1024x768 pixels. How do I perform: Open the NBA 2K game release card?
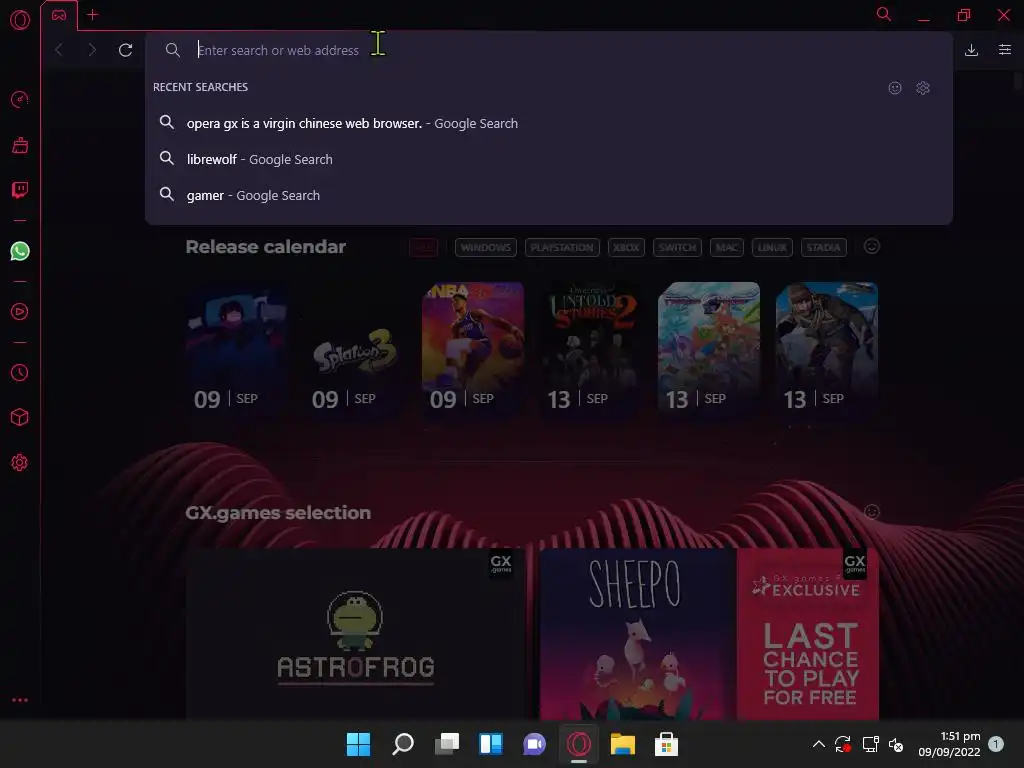[x=473, y=349]
